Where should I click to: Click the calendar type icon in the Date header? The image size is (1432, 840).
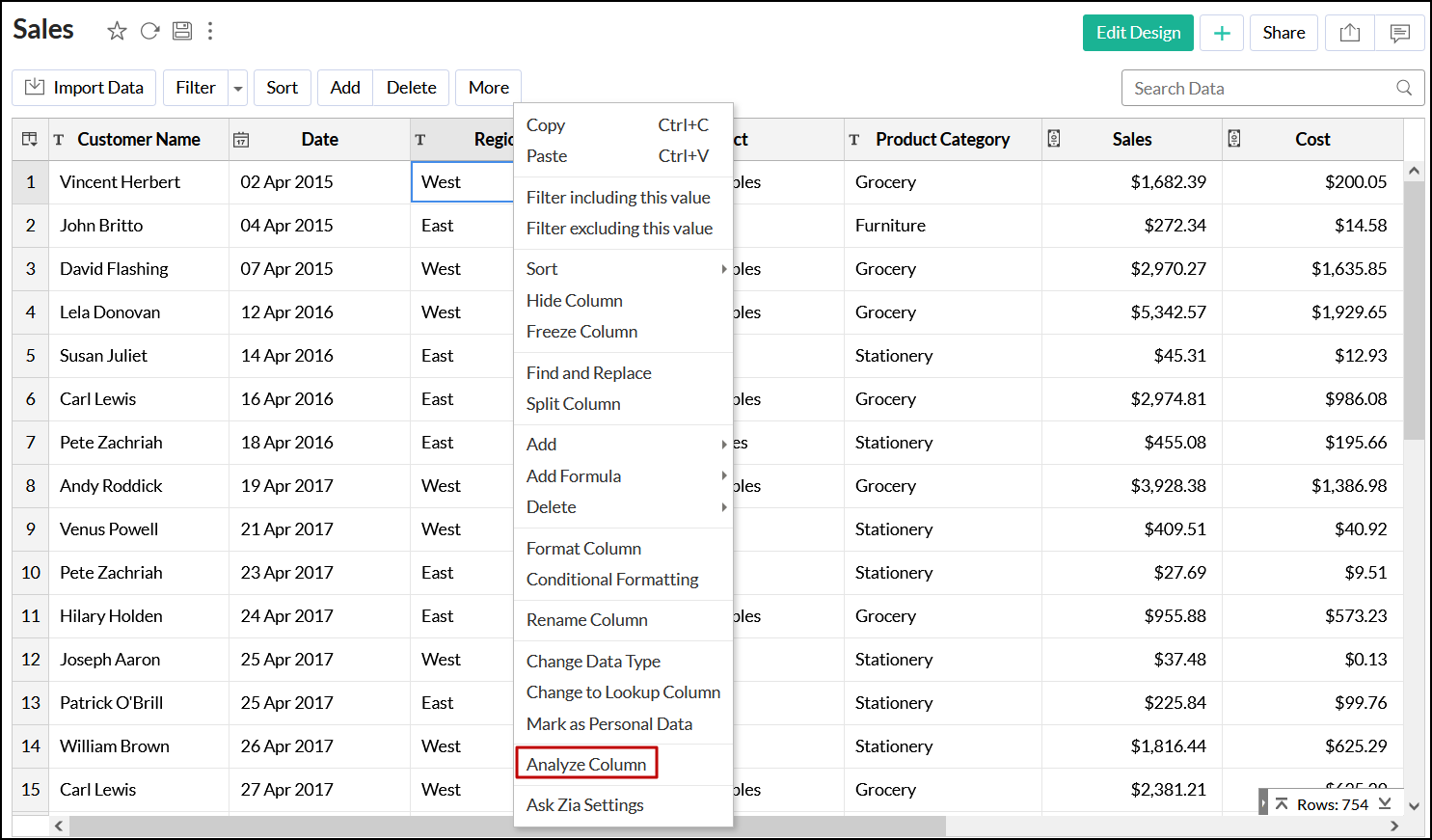[x=241, y=140]
